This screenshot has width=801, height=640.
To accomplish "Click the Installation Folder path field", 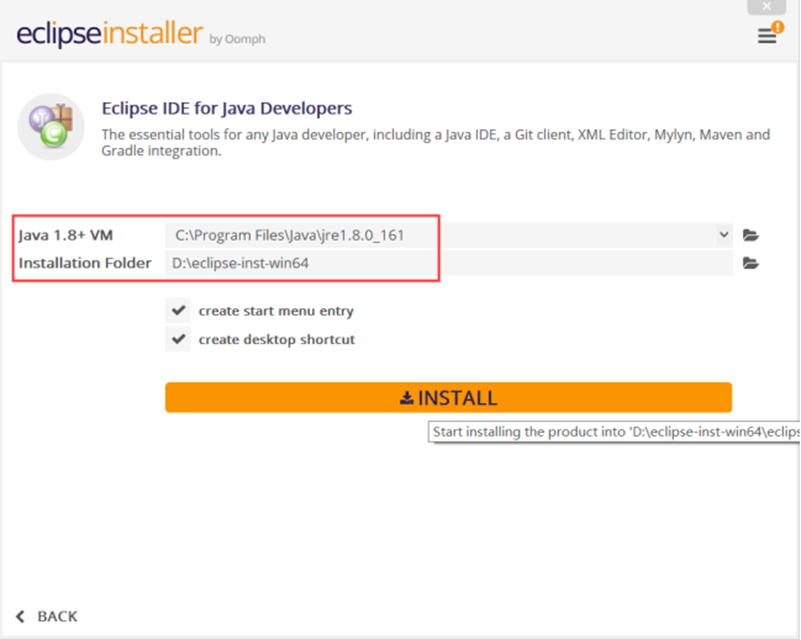I will 449,263.
